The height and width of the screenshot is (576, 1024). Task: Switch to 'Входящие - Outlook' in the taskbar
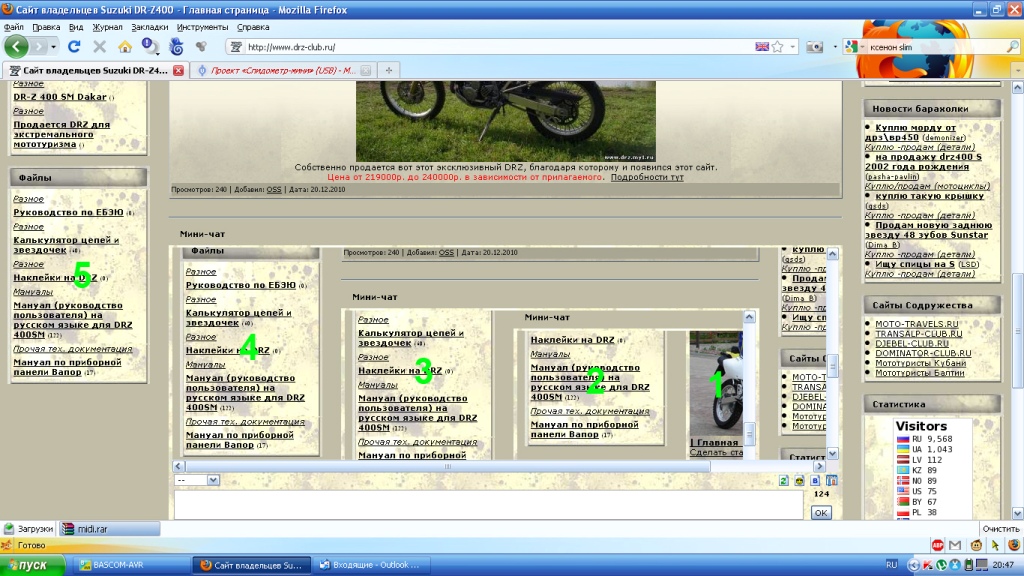370,565
